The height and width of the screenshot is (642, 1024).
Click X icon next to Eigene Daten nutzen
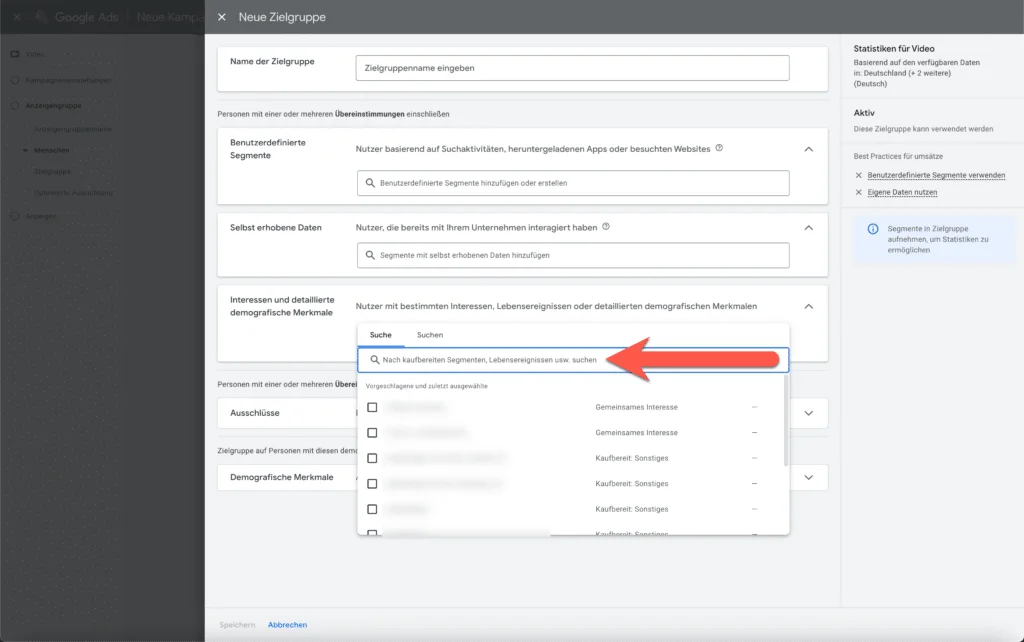(859, 192)
